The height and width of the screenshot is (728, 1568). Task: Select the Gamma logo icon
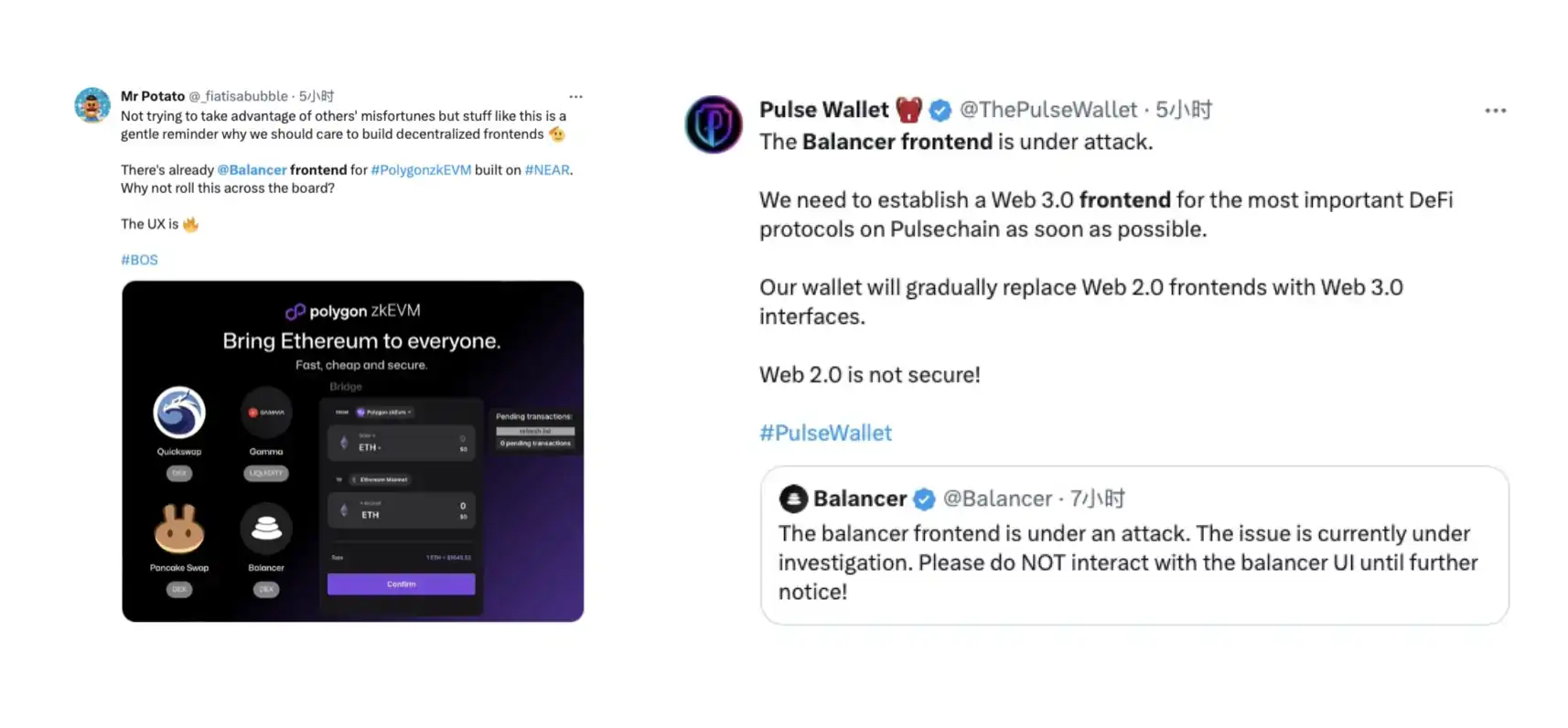click(x=265, y=412)
